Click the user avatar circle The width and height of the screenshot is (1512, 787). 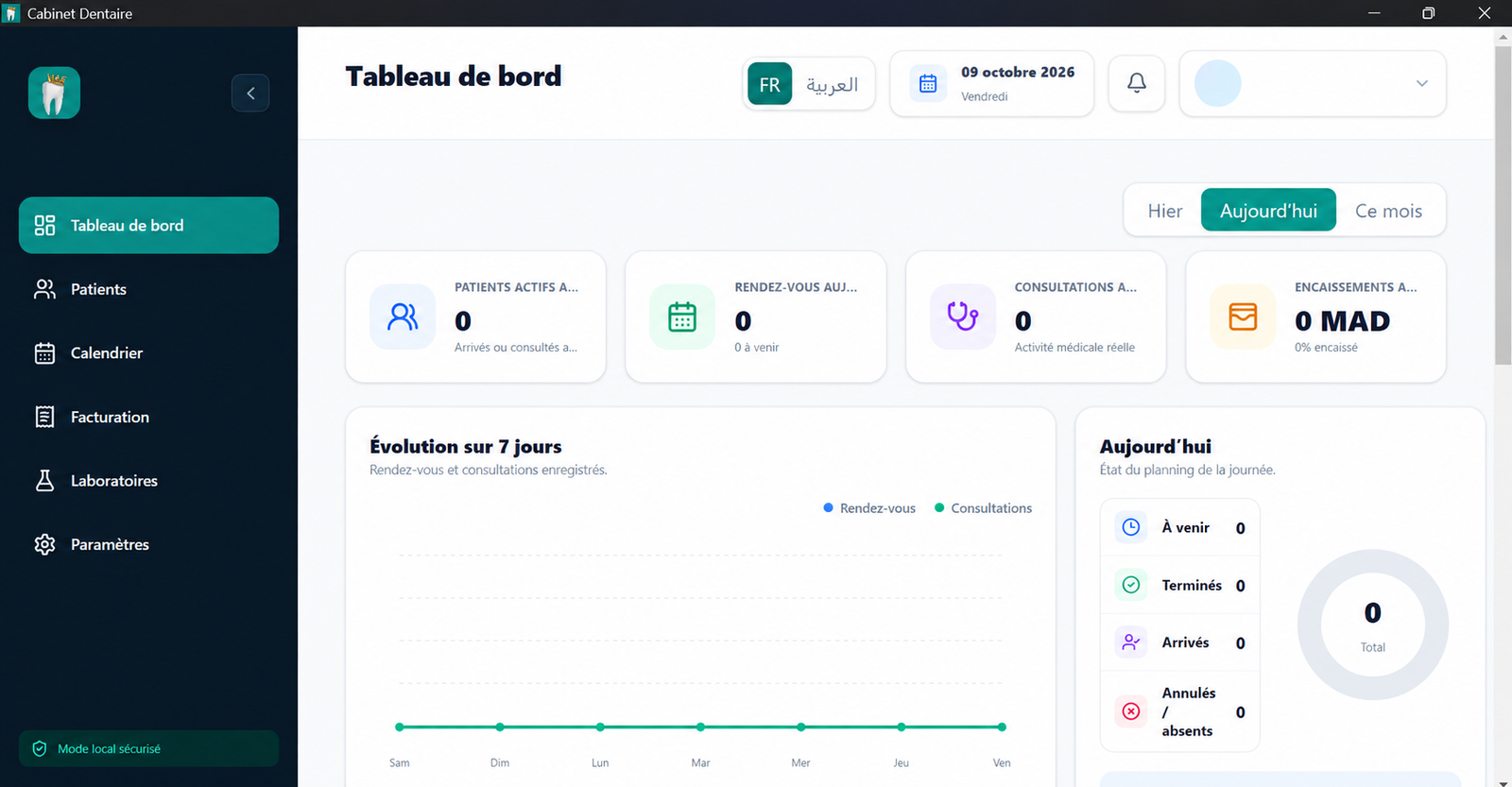pyautogui.click(x=1218, y=83)
